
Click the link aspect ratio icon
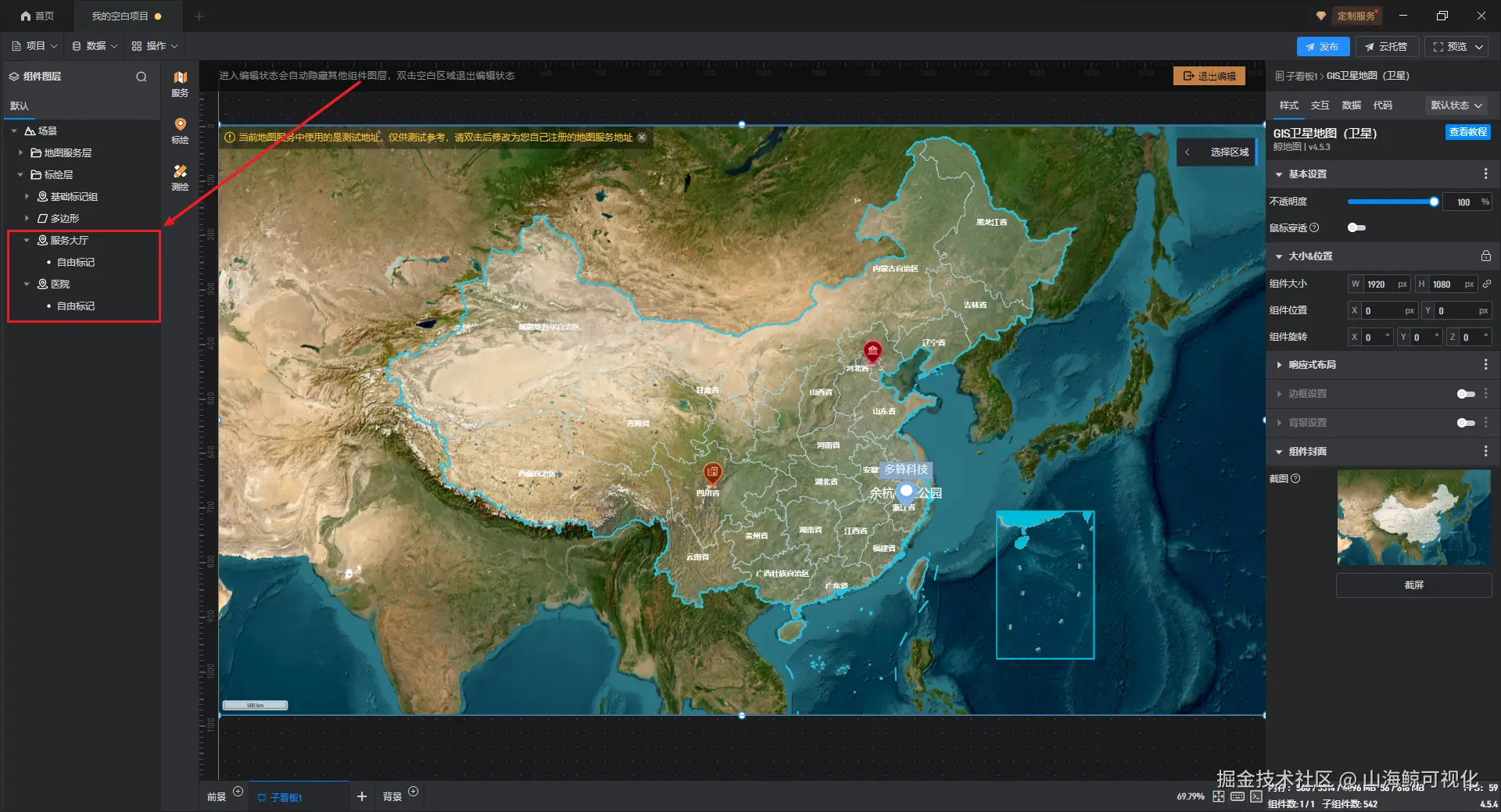pos(1486,284)
